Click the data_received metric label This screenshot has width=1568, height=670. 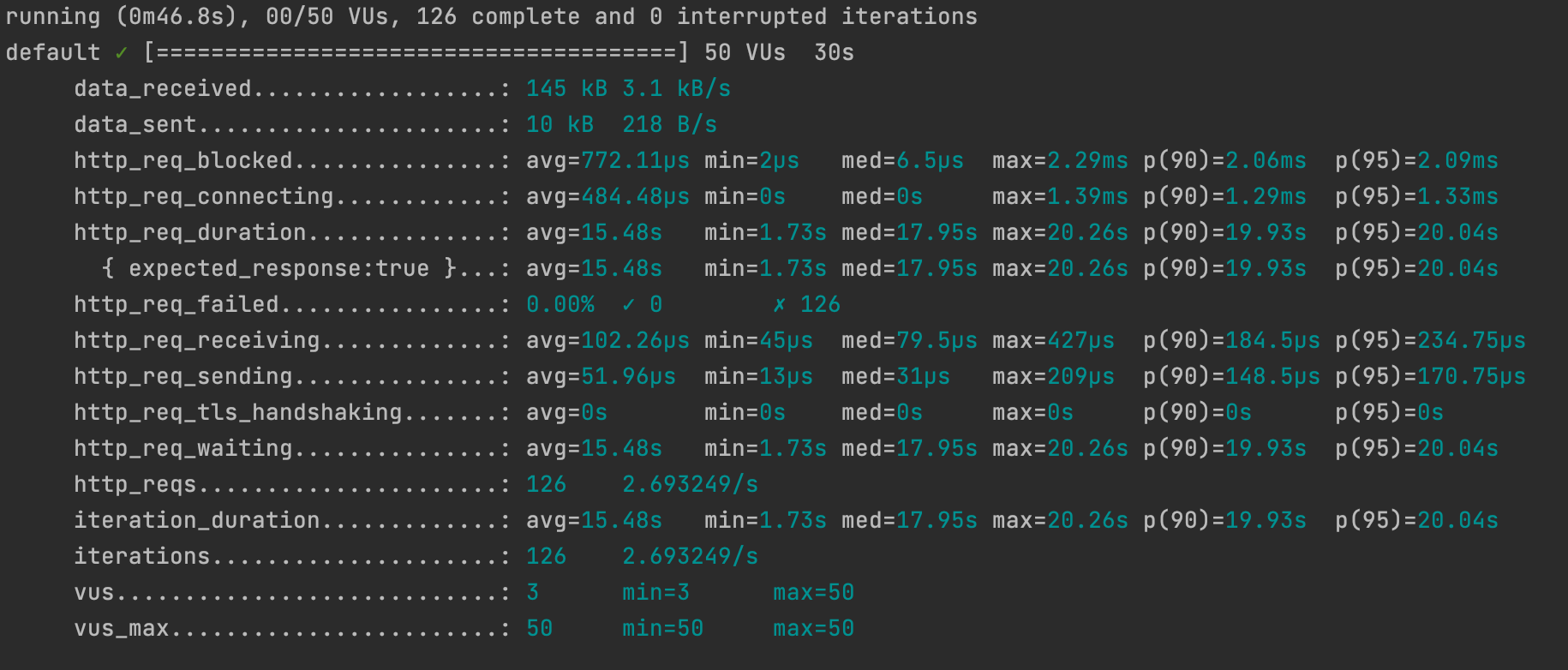tap(163, 89)
